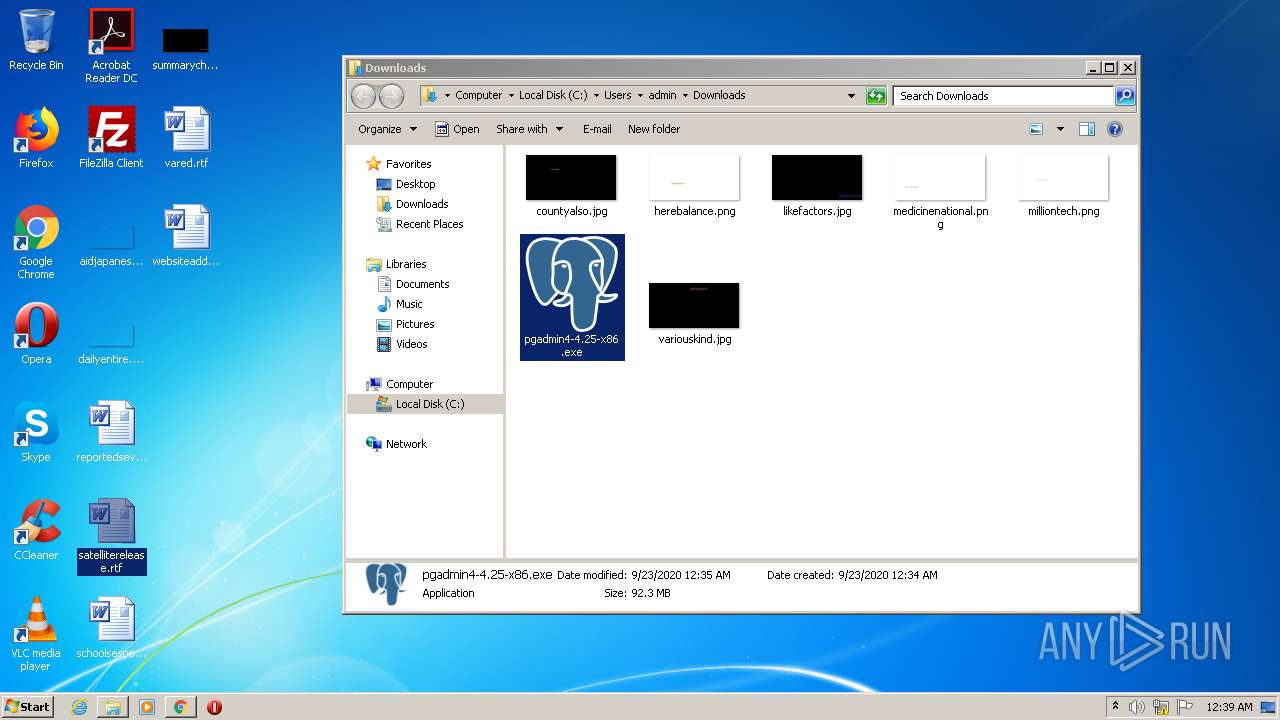The height and width of the screenshot is (720, 1280).
Task: Click E-mail in the toolbar
Action: pyautogui.click(x=597, y=129)
